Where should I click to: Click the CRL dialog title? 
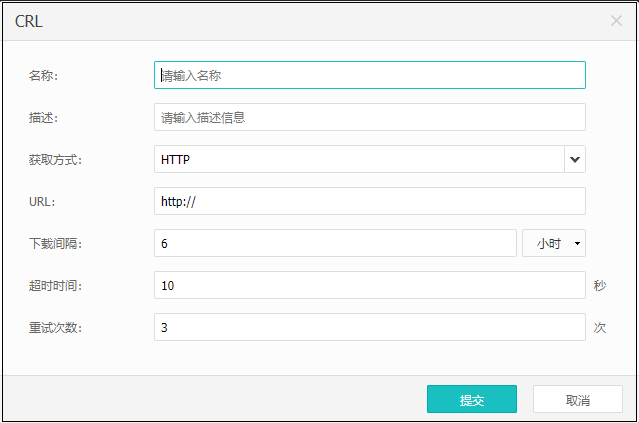point(29,20)
